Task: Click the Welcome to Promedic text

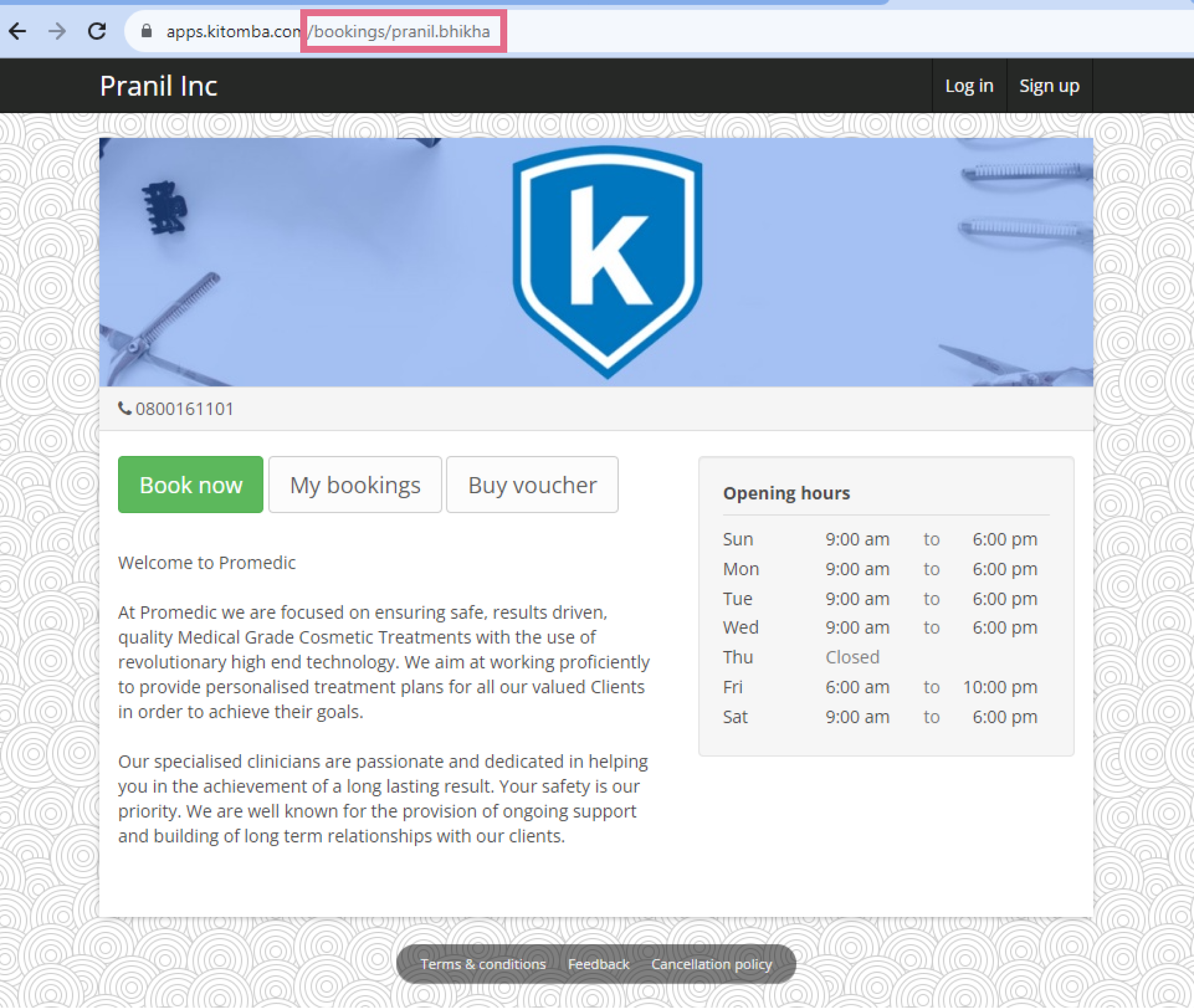Action: coord(207,563)
